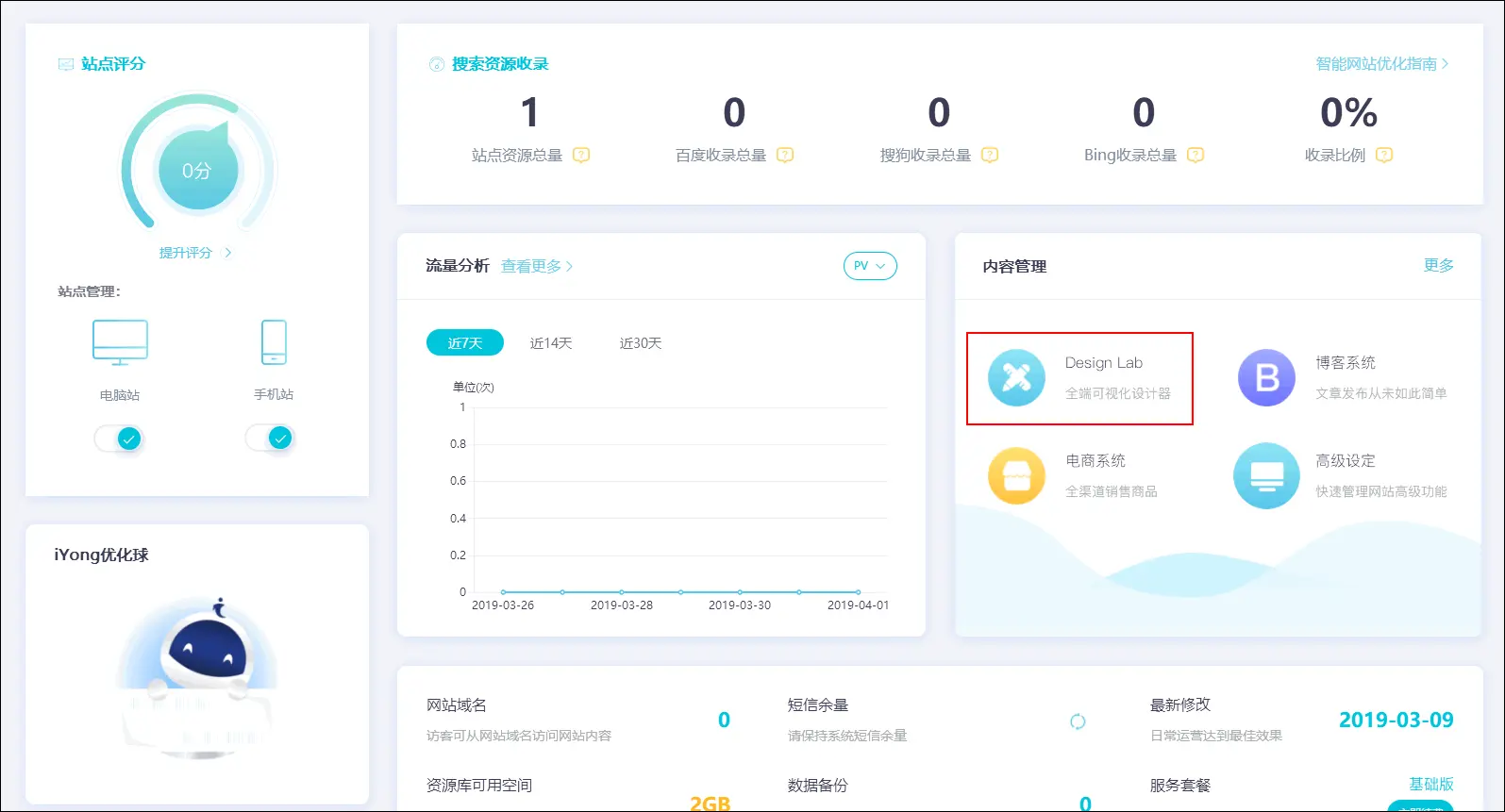
Task: Click the SMS balance refresh icon
Action: [x=1078, y=721]
